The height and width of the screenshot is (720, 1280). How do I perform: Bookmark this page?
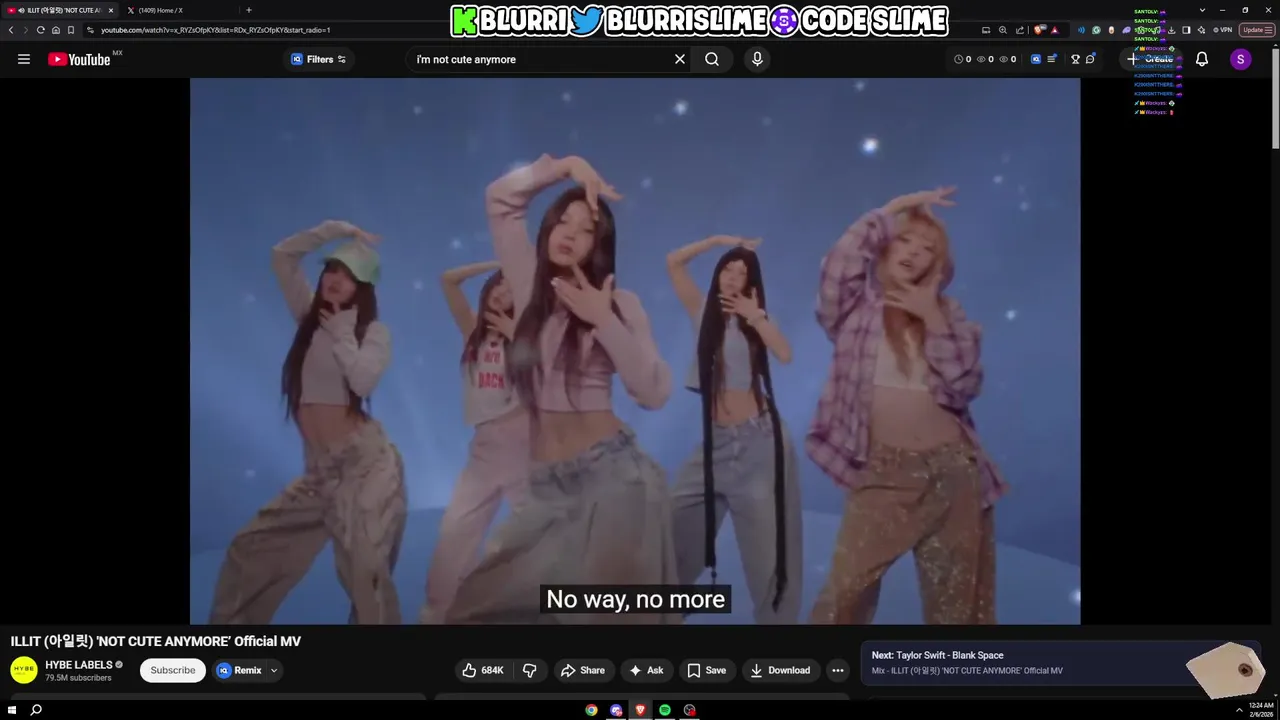pyautogui.click(x=71, y=30)
